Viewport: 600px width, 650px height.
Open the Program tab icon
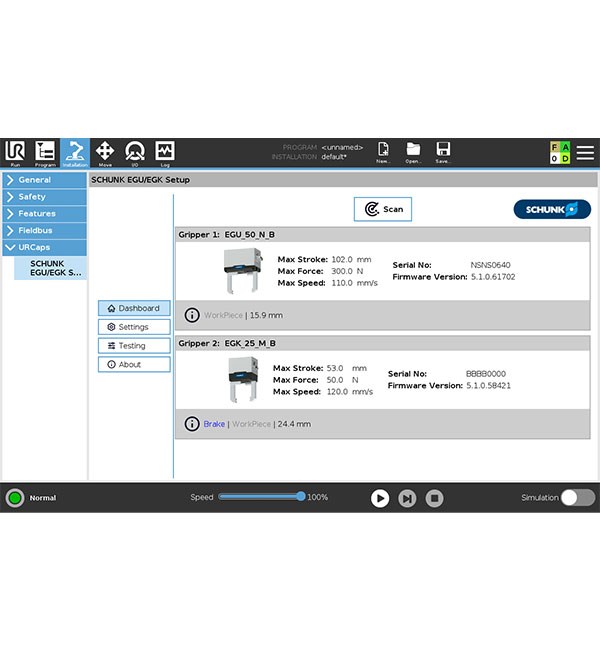45,153
